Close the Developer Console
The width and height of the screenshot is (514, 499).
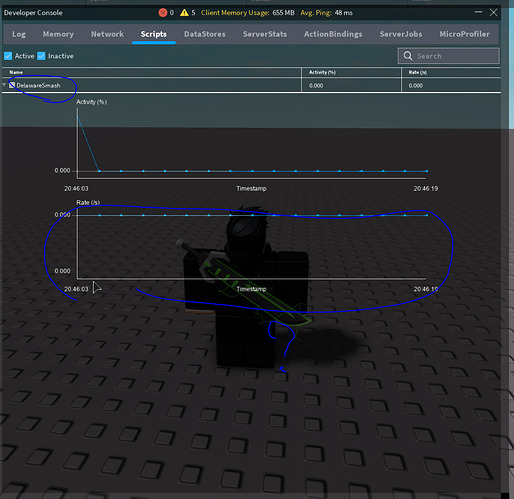coord(493,12)
